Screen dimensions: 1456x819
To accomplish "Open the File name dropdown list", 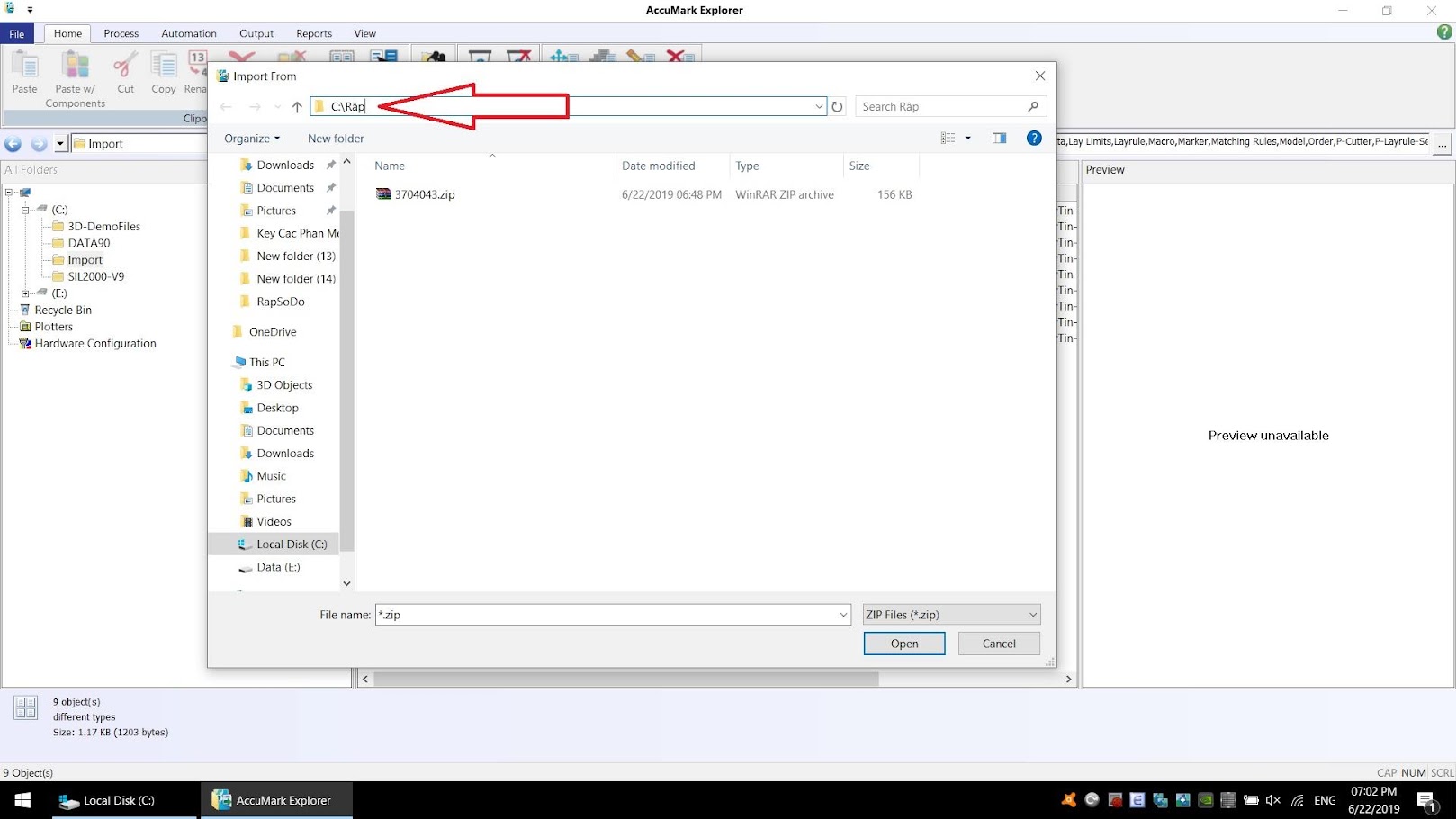I will pos(843,615).
